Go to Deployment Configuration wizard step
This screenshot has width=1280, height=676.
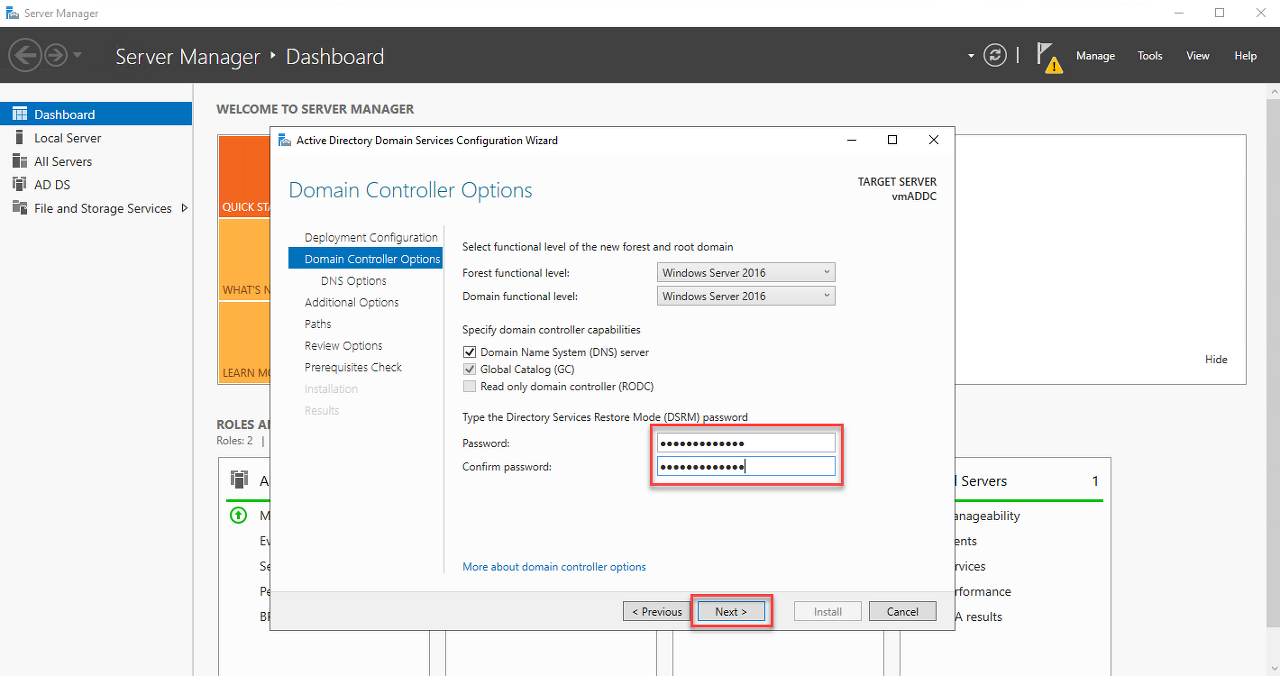[x=371, y=237]
